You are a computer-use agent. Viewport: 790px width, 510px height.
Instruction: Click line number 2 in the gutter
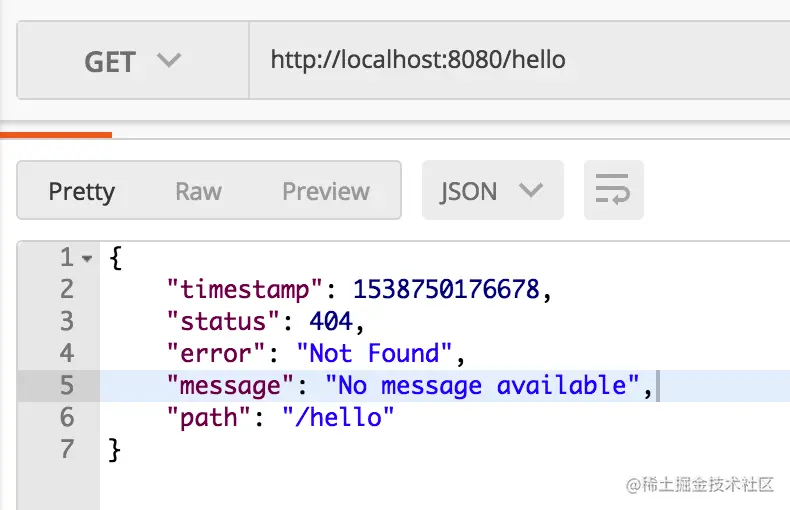click(x=67, y=289)
